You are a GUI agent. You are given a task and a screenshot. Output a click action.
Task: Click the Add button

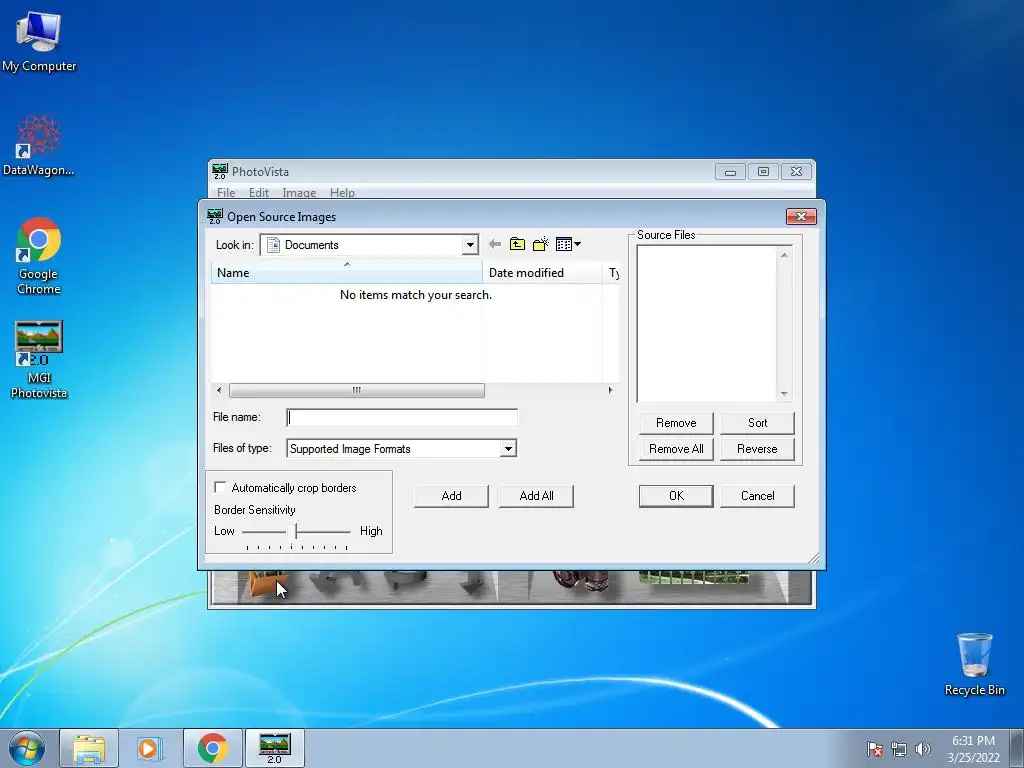pyautogui.click(x=451, y=496)
